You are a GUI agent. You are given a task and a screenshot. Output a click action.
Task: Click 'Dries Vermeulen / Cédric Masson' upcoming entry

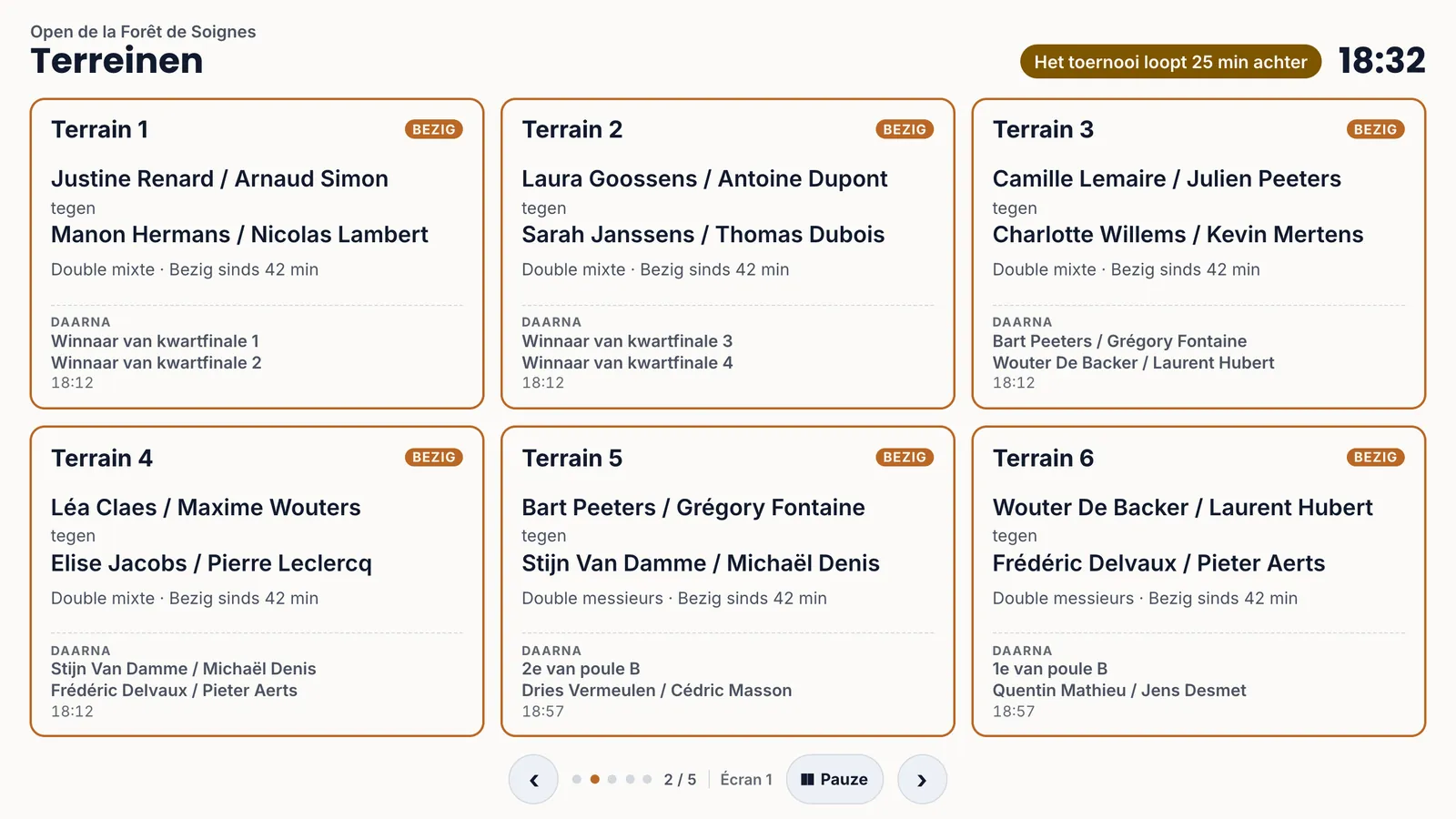click(x=656, y=691)
